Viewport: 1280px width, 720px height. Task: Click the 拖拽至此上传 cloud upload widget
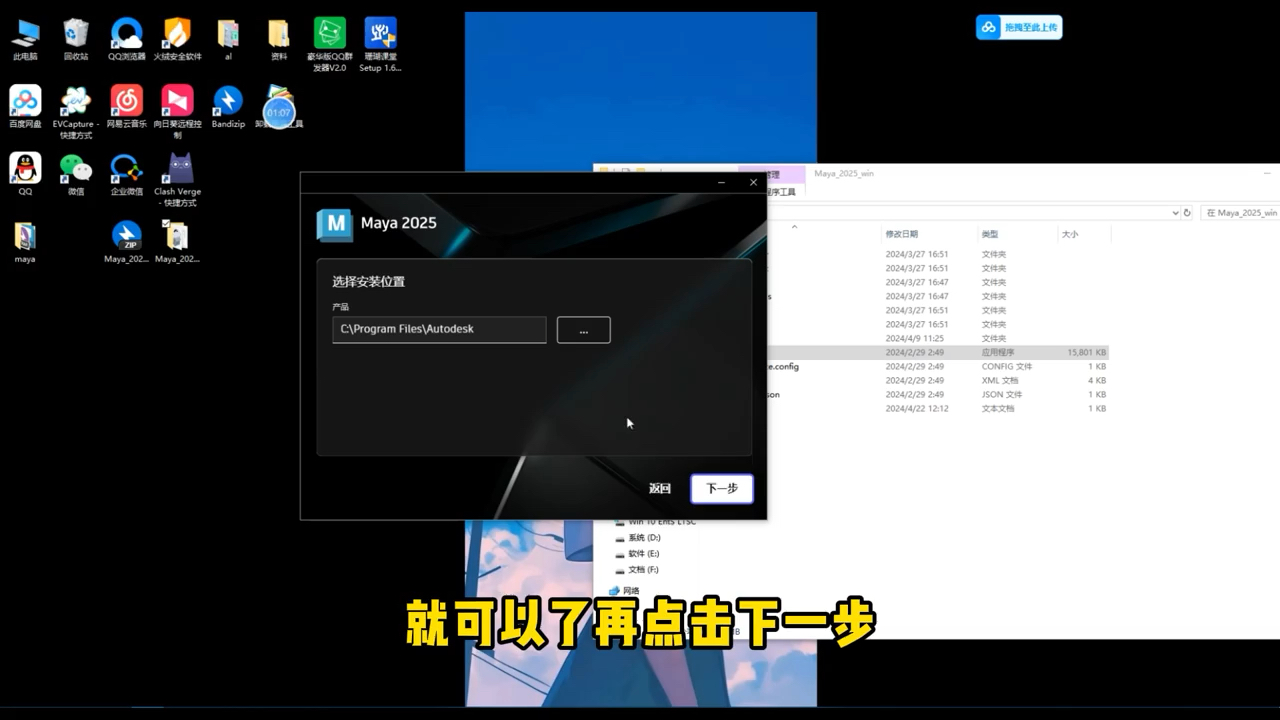pos(1019,27)
